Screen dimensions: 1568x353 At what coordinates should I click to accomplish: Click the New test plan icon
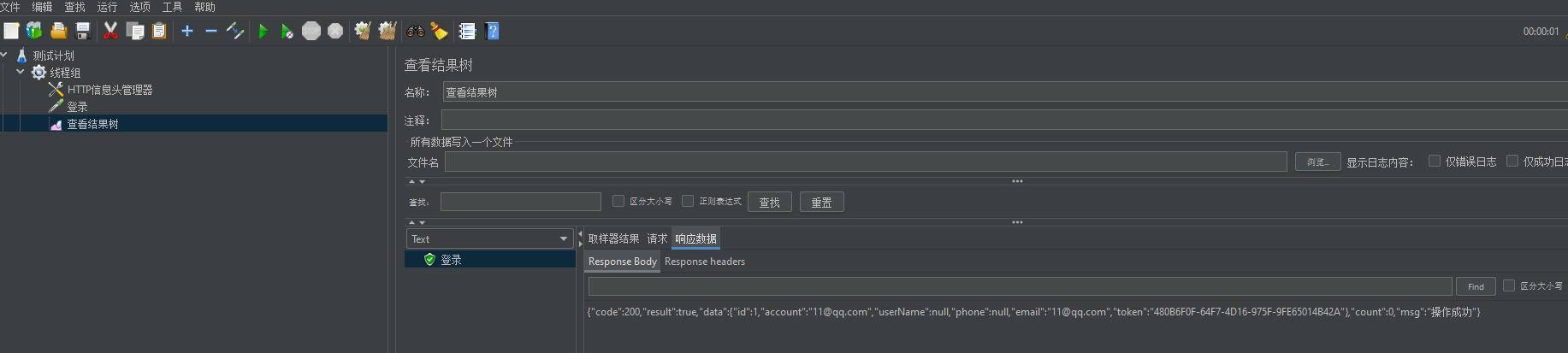tap(11, 31)
